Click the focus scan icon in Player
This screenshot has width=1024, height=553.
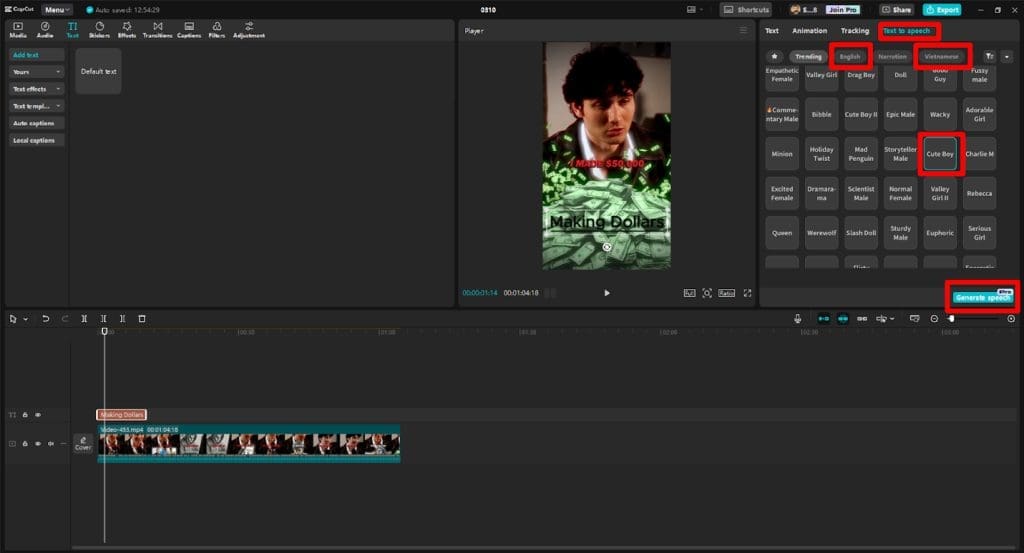coord(707,293)
